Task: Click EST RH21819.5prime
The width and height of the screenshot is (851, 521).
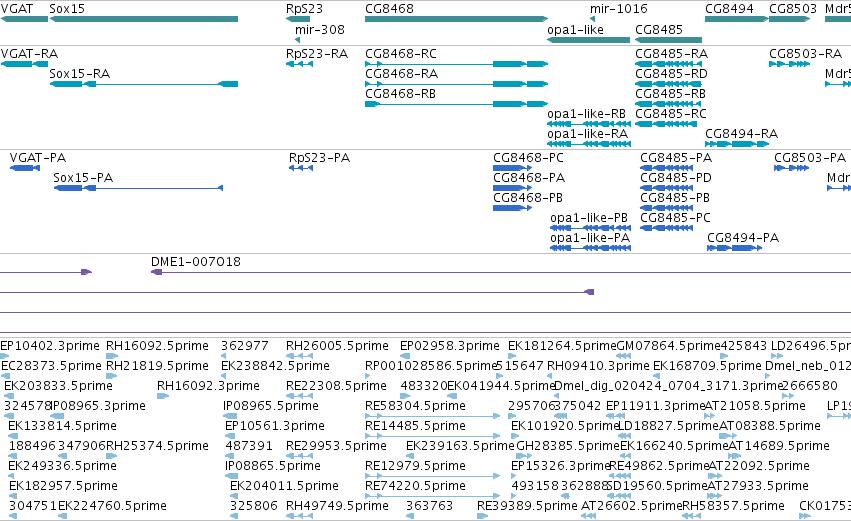Action: (x=157, y=366)
